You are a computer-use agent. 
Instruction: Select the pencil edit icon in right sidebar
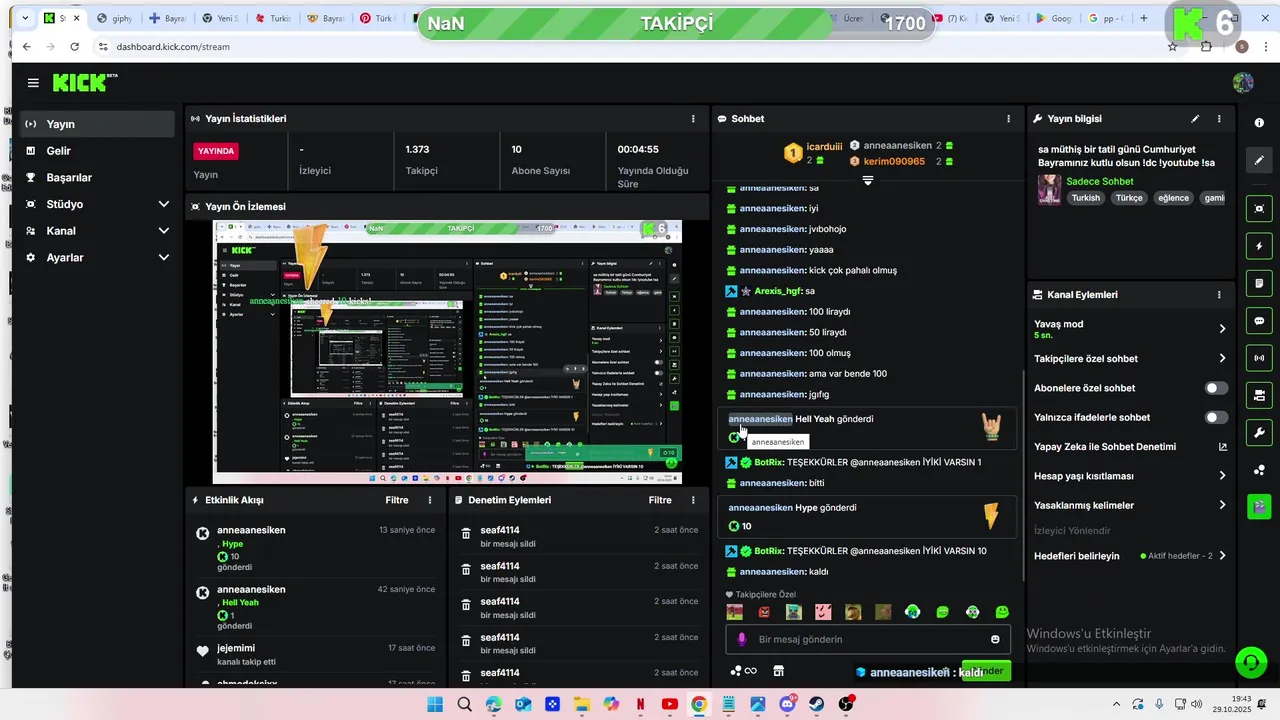coord(1259,159)
